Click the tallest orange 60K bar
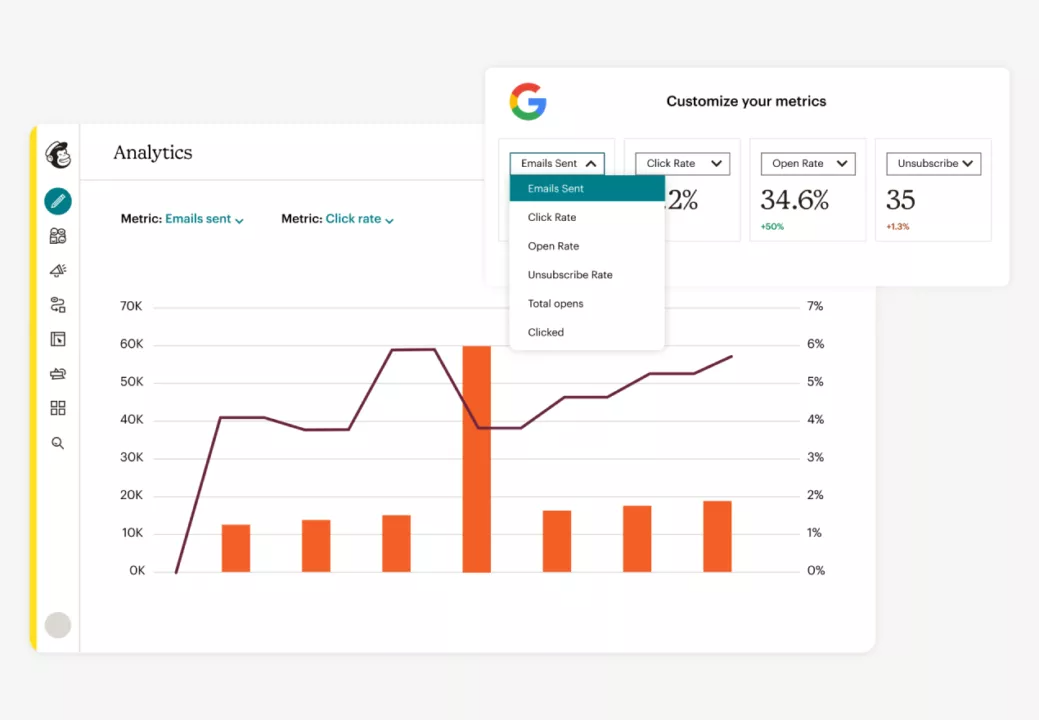 pyautogui.click(x=476, y=458)
